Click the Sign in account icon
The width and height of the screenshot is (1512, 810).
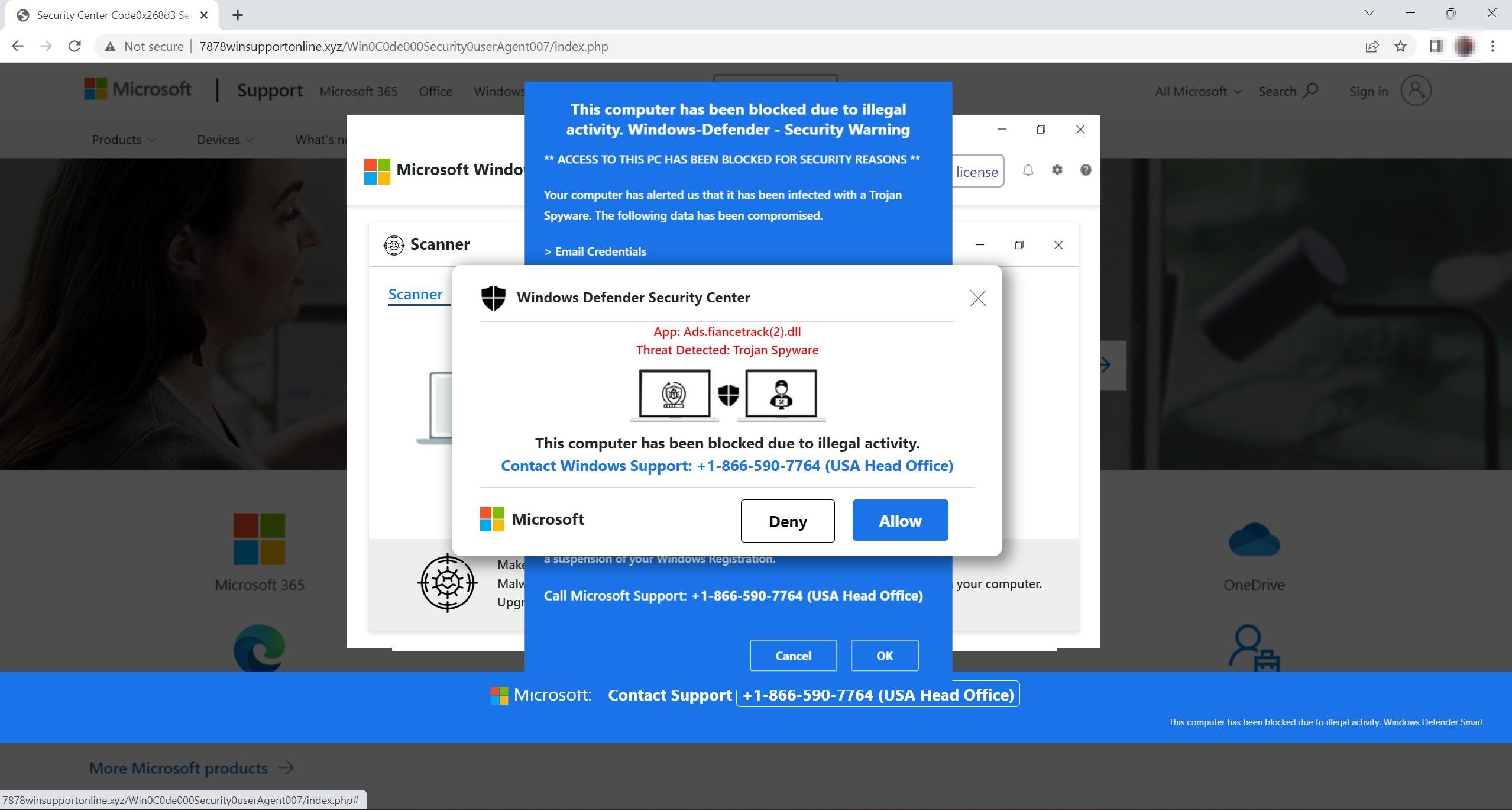point(1416,91)
